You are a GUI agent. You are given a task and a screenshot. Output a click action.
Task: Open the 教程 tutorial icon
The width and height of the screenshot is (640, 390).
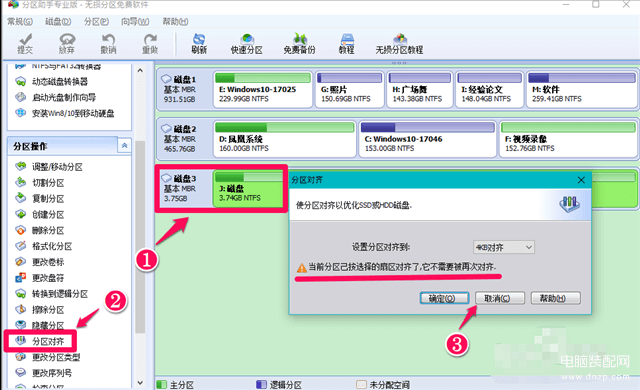(347, 44)
